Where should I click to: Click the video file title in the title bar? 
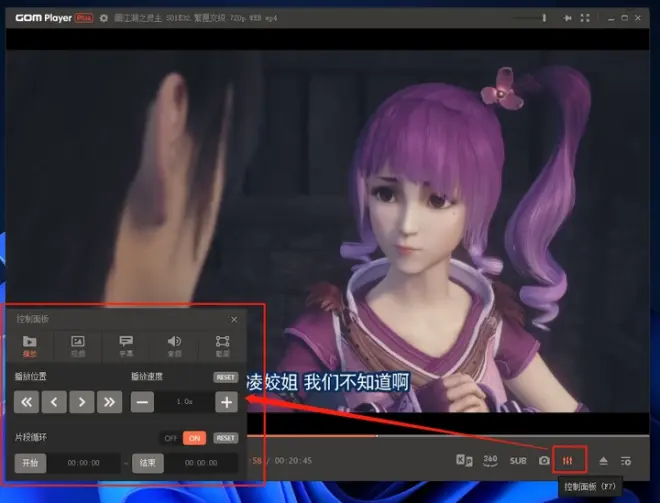point(196,18)
